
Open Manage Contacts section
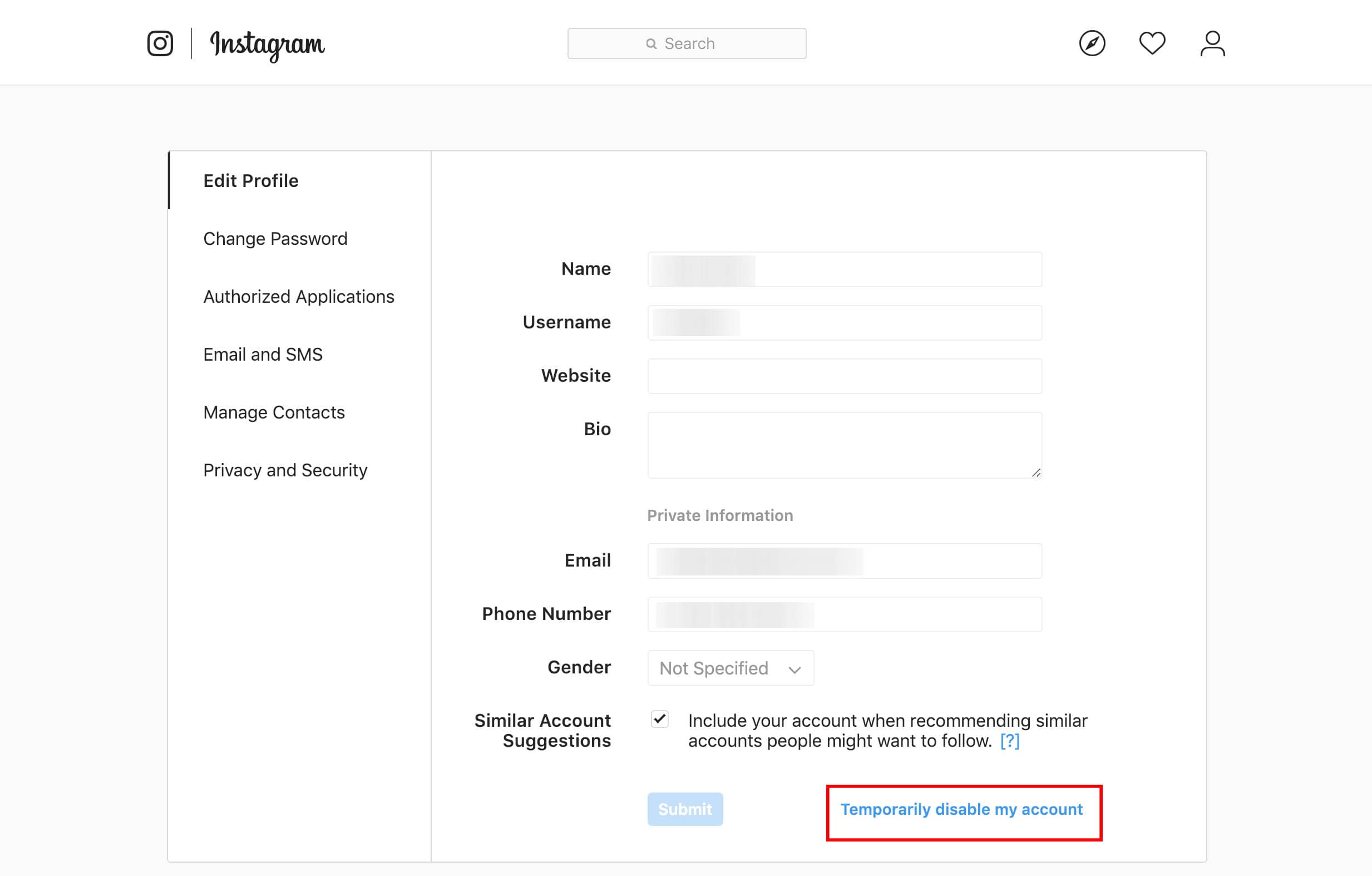(274, 412)
